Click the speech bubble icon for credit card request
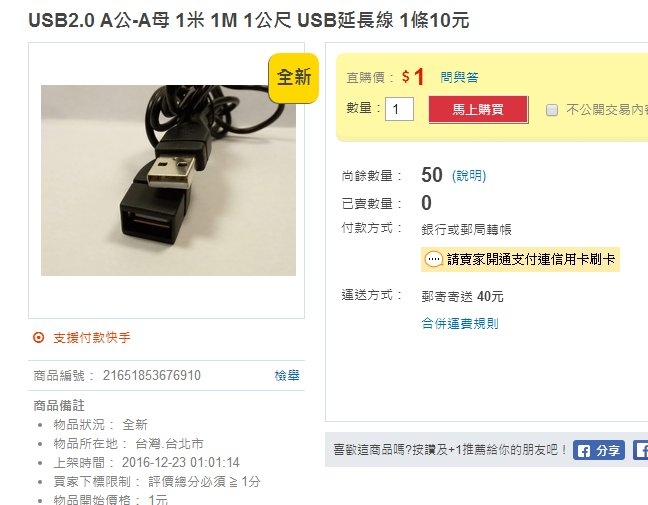Image resolution: width=648 pixels, height=505 pixels. coord(434,260)
